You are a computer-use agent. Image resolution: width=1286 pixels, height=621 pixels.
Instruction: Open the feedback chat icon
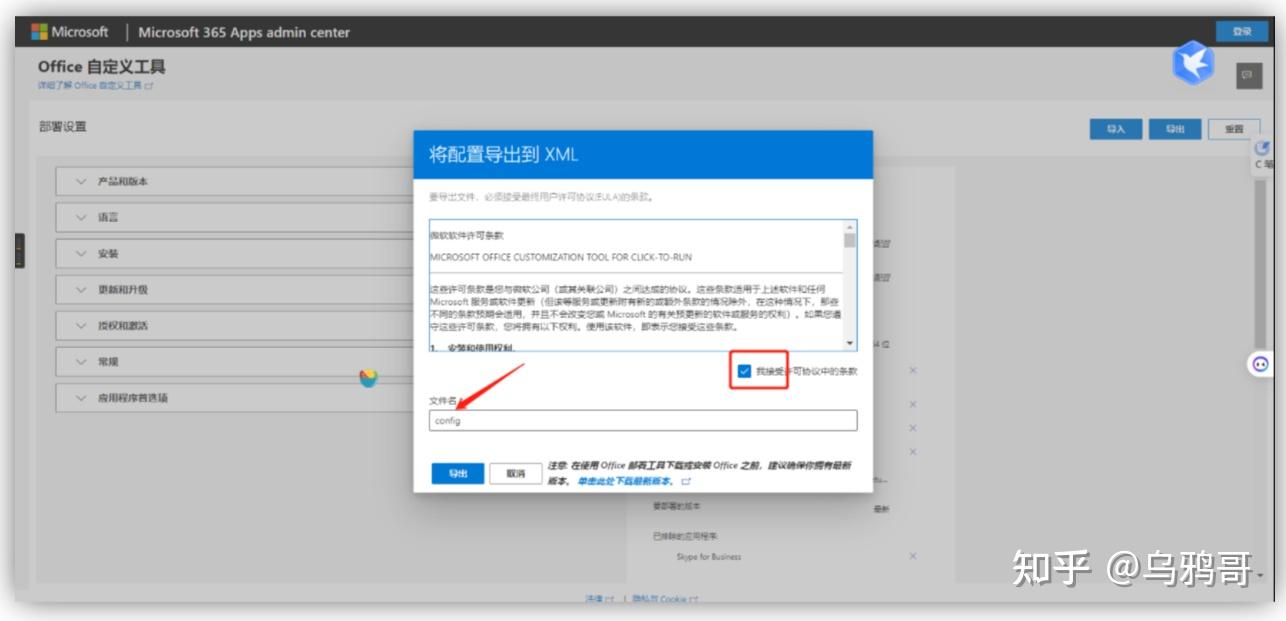[1247, 75]
